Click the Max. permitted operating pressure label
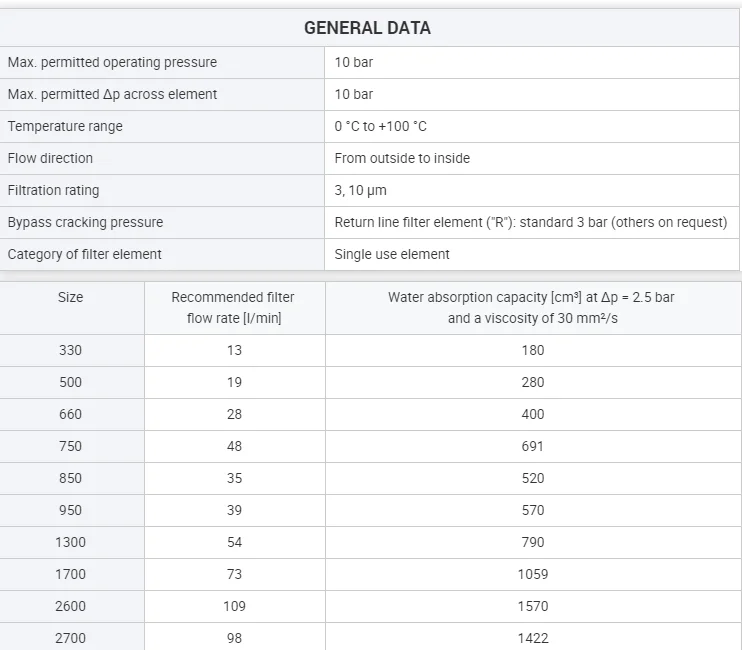The height and width of the screenshot is (650, 742). [x=112, y=62]
